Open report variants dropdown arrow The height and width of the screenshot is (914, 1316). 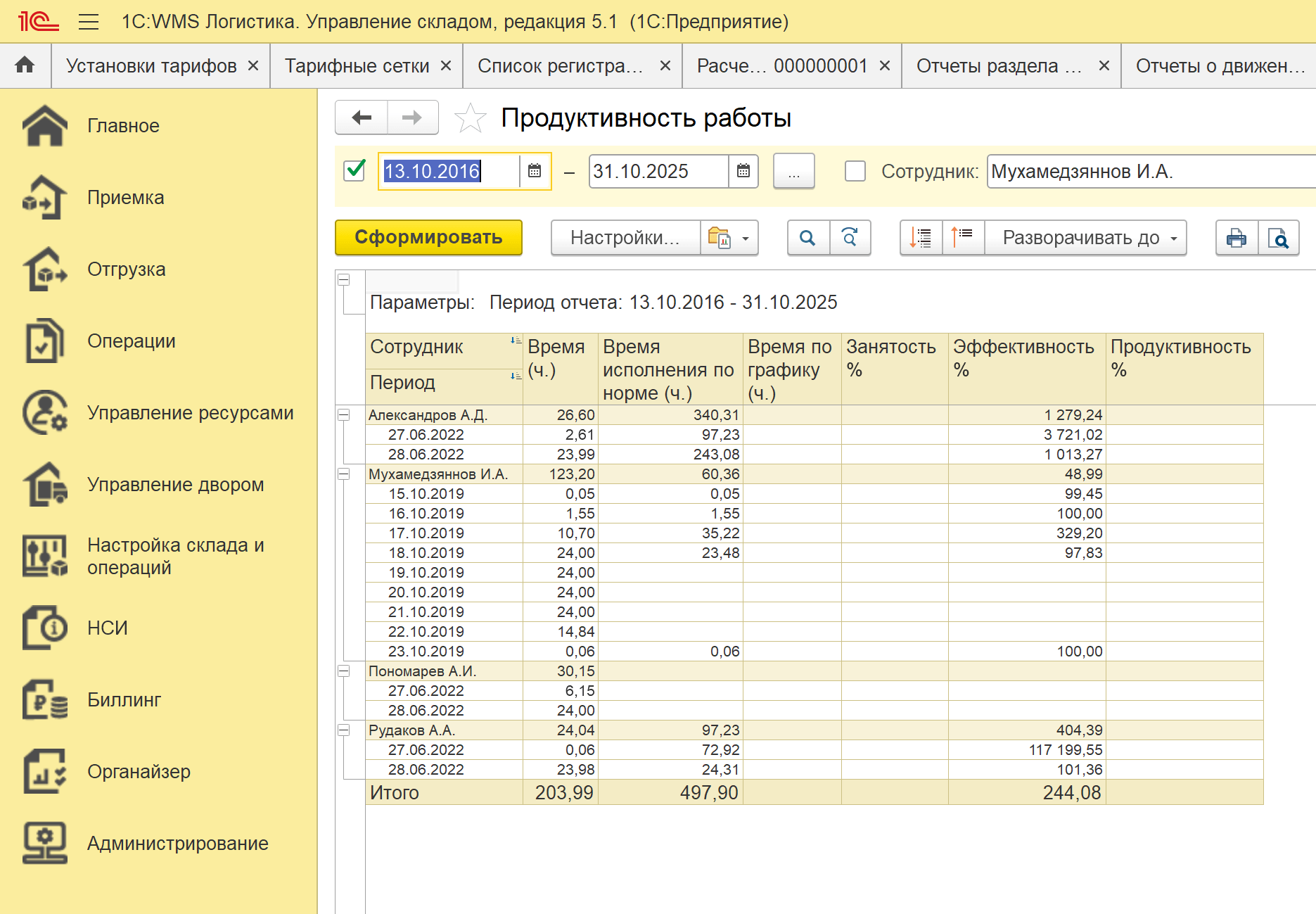pyautogui.click(x=746, y=238)
